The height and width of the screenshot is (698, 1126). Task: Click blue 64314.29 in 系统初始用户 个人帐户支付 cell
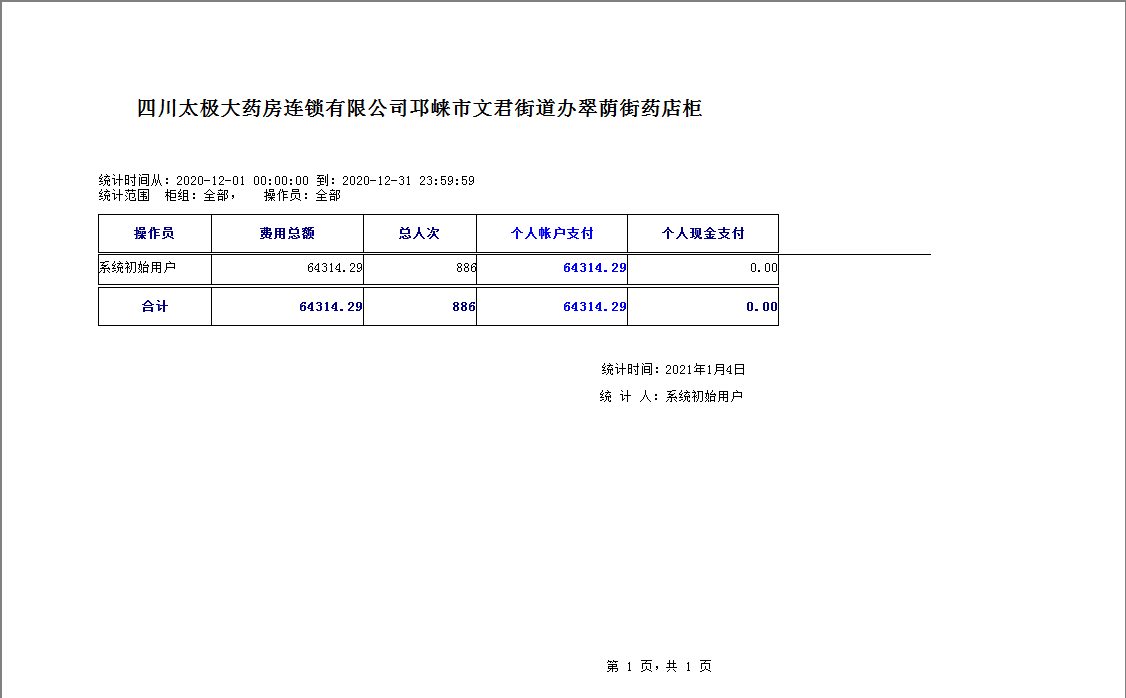coord(595,268)
